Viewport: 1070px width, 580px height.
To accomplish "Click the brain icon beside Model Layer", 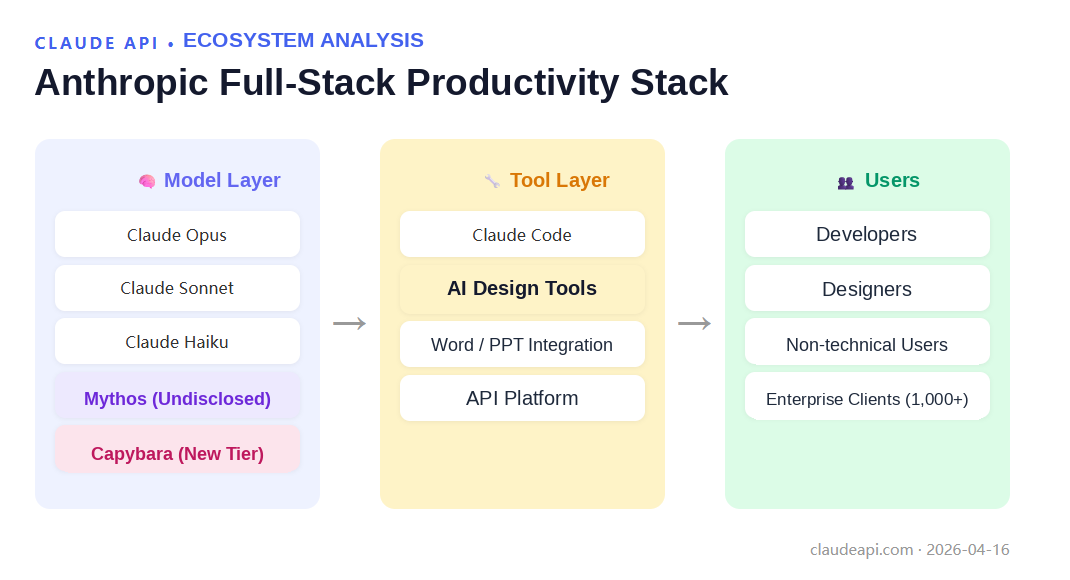I will pyautogui.click(x=147, y=181).
